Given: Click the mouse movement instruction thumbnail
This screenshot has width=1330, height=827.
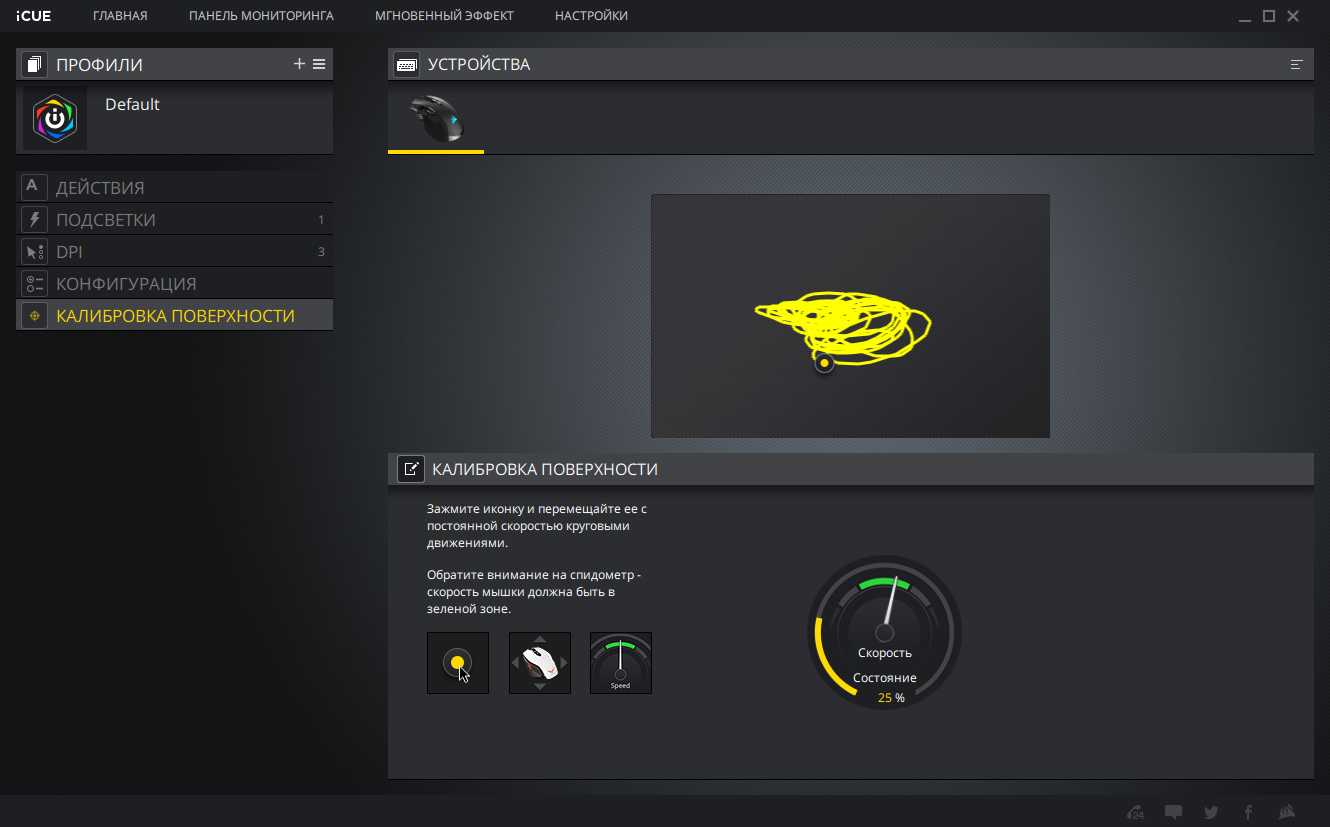Looking at the screenshot, I should point(540,663).
